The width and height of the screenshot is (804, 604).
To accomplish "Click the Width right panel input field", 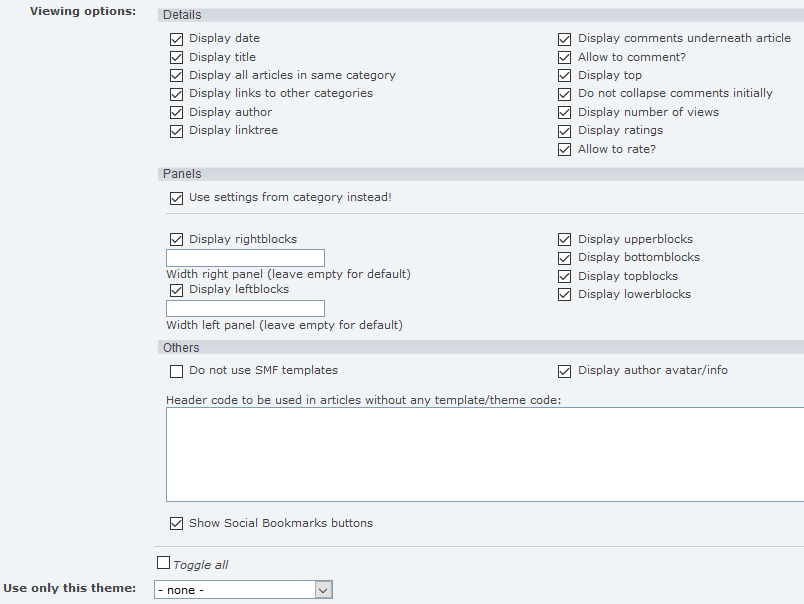I will [x=245, y=258].
